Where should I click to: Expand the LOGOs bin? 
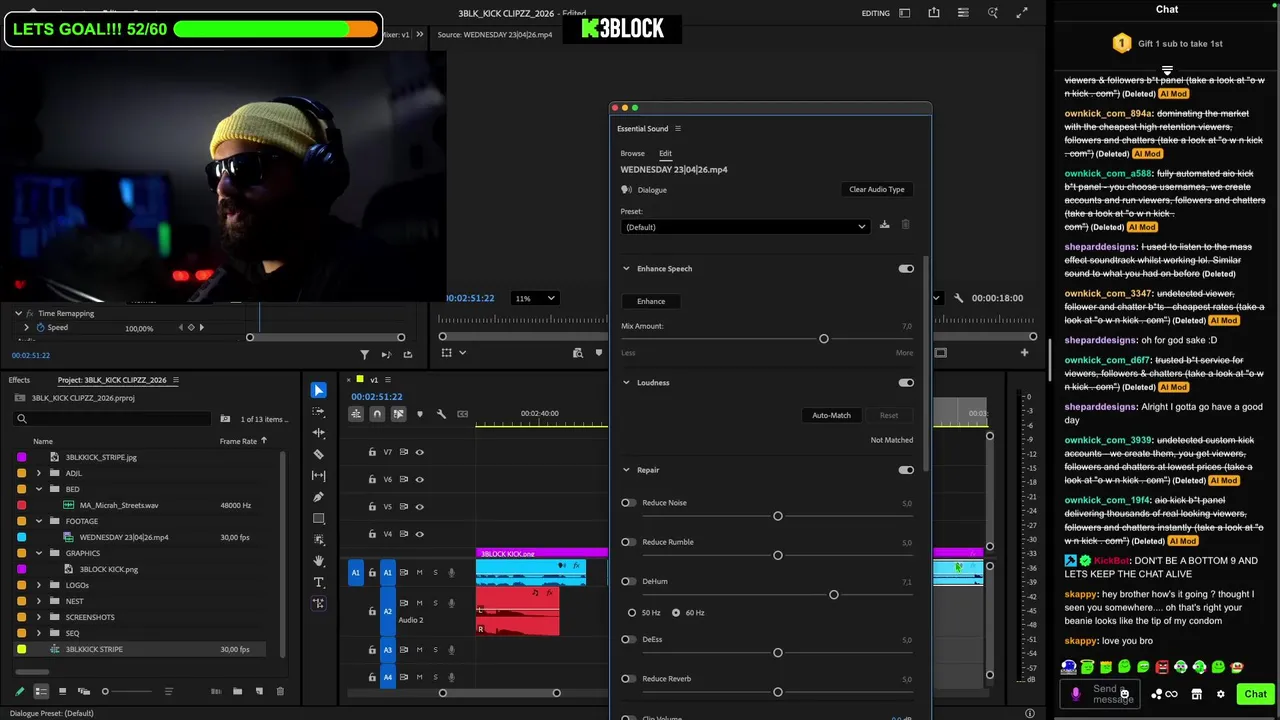pyautogui.click(x=39, y=585)
